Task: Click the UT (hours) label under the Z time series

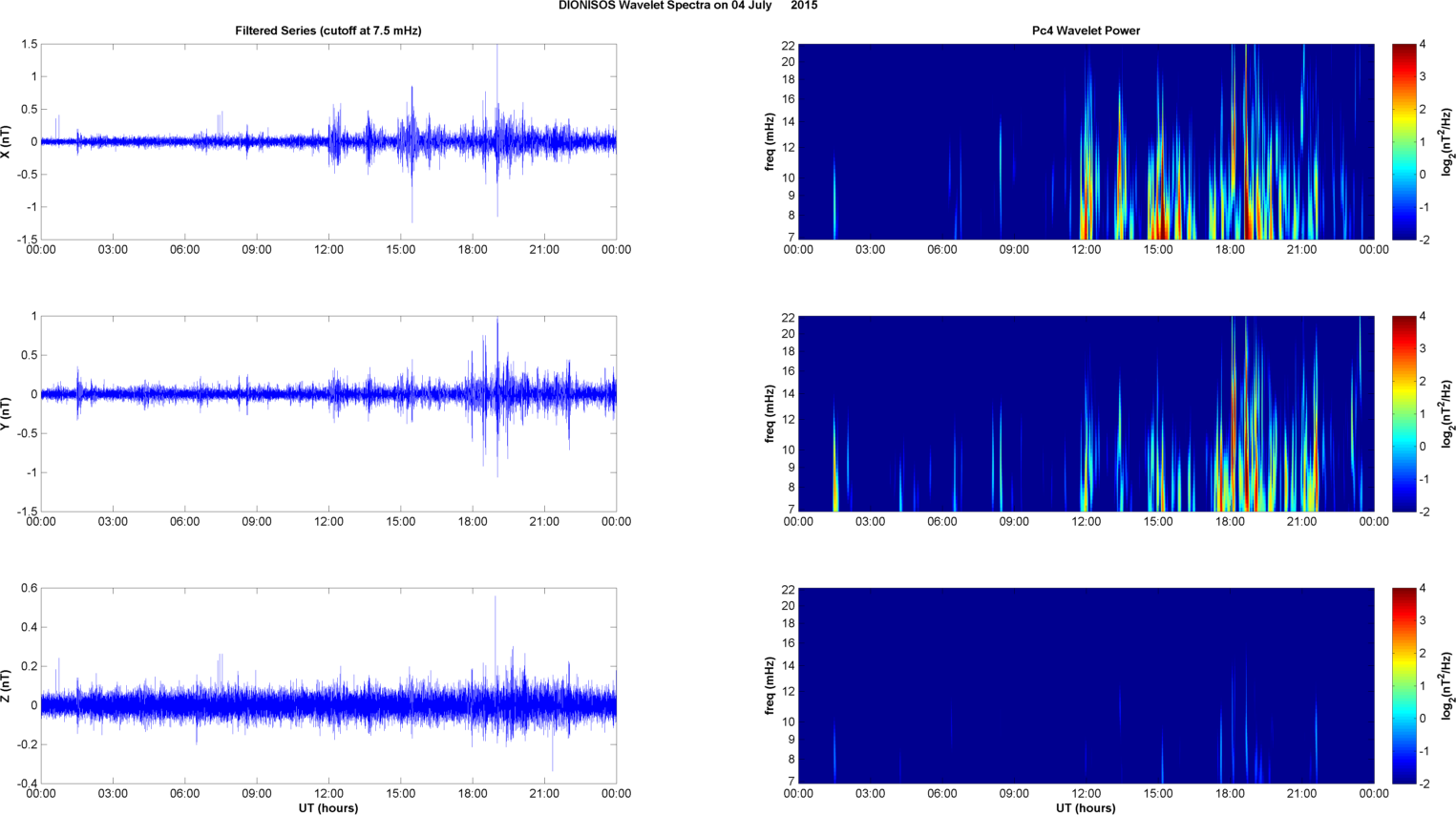Action: pyautogui.click(x=328, y=808)
